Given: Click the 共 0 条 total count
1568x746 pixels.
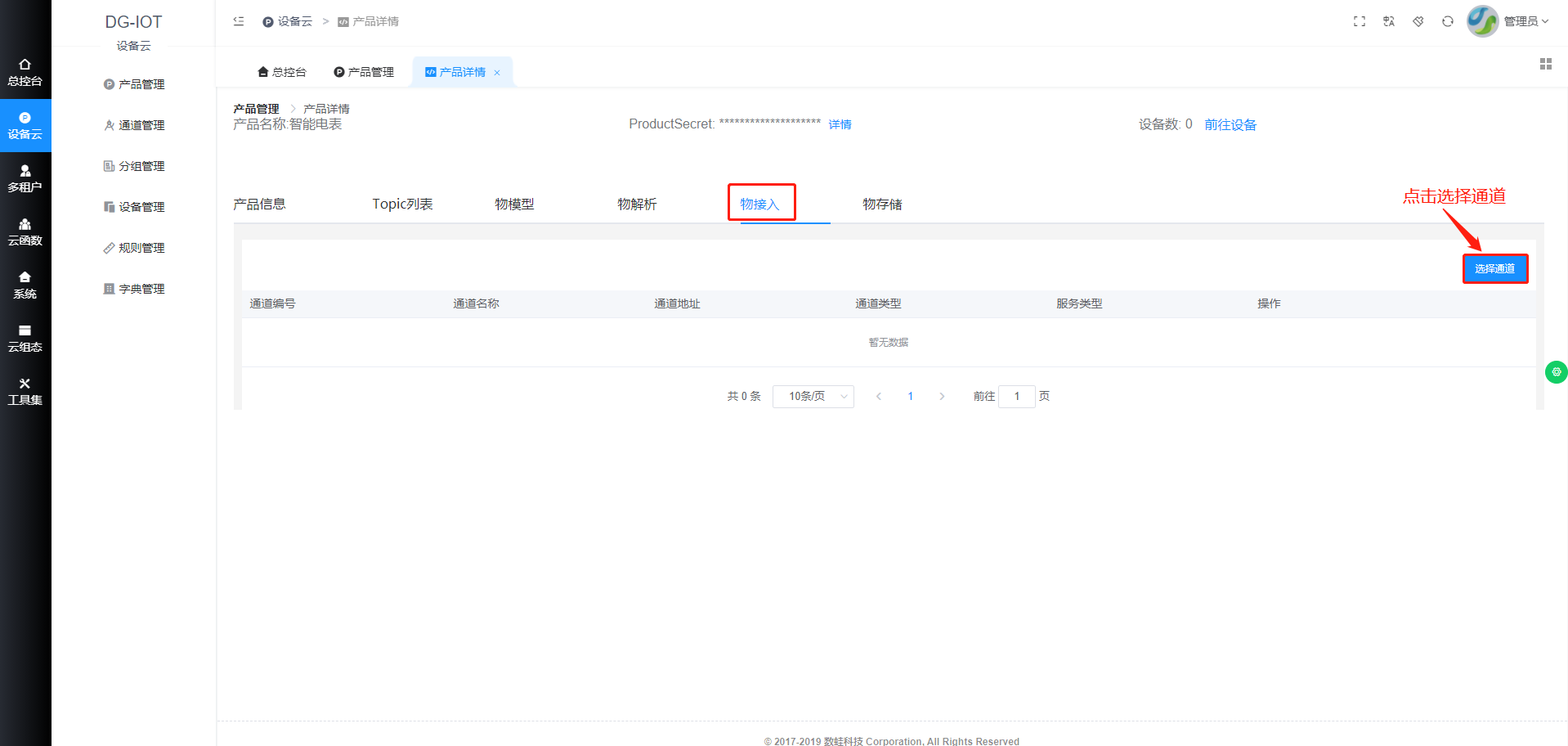Looking at the screenshot, I should 744,396.
